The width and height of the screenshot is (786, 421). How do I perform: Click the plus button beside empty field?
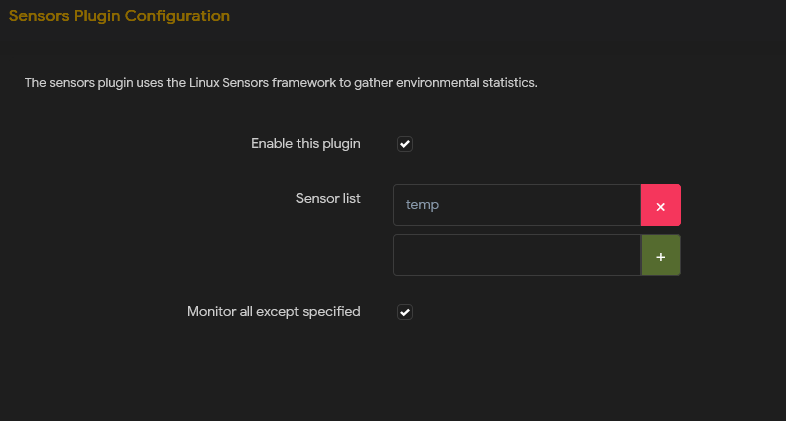click(660, 255)
